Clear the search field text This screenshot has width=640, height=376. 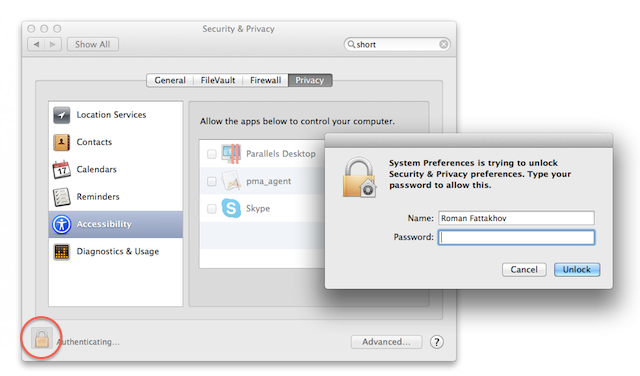(443, 44)
